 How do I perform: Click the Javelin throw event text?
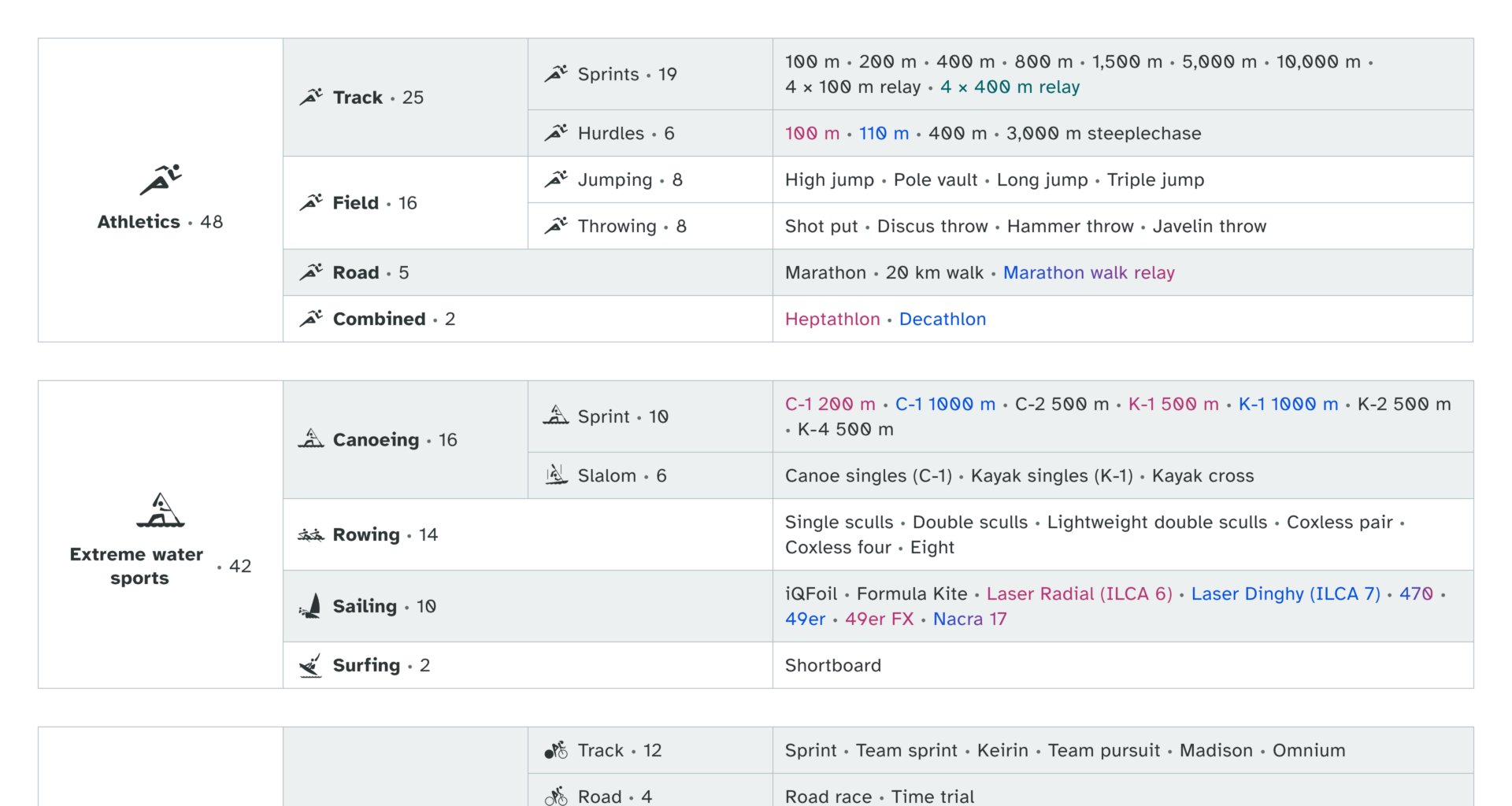(1210, 226)
